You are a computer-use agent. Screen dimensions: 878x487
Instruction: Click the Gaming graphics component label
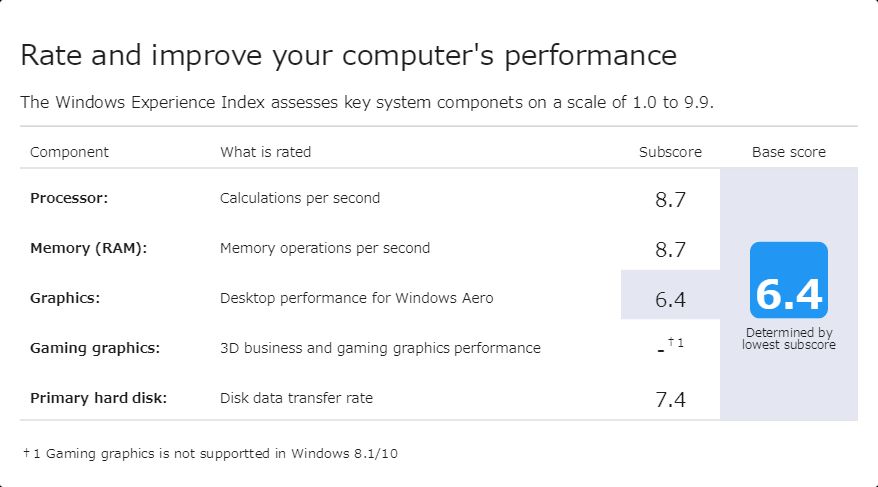pos(95,348)
